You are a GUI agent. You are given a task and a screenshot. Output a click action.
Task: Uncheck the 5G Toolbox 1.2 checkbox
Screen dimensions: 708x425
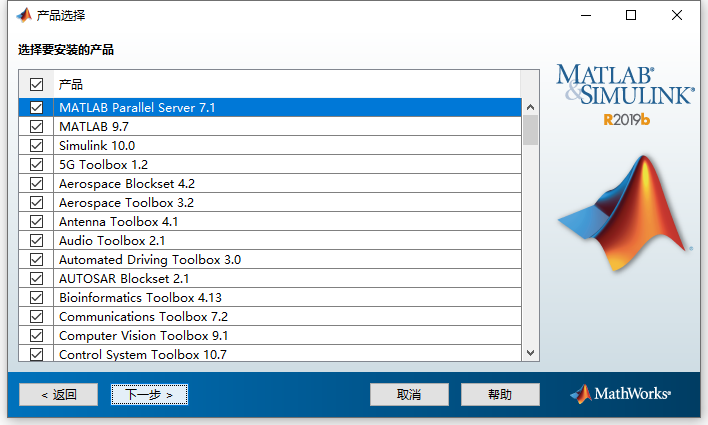coord(37,164)
